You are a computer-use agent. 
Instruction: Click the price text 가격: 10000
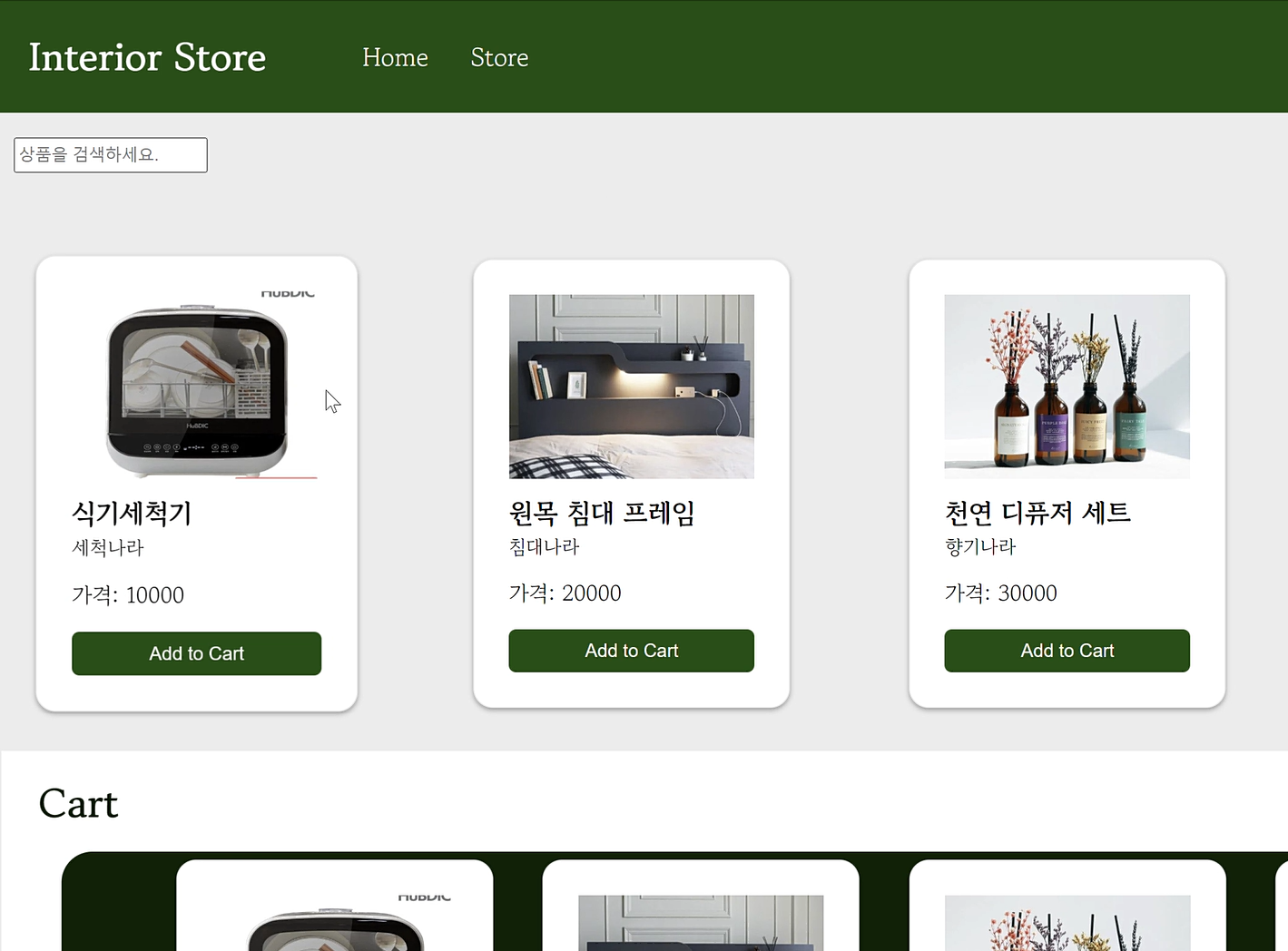pyautogui.click(x=128, y=595)
